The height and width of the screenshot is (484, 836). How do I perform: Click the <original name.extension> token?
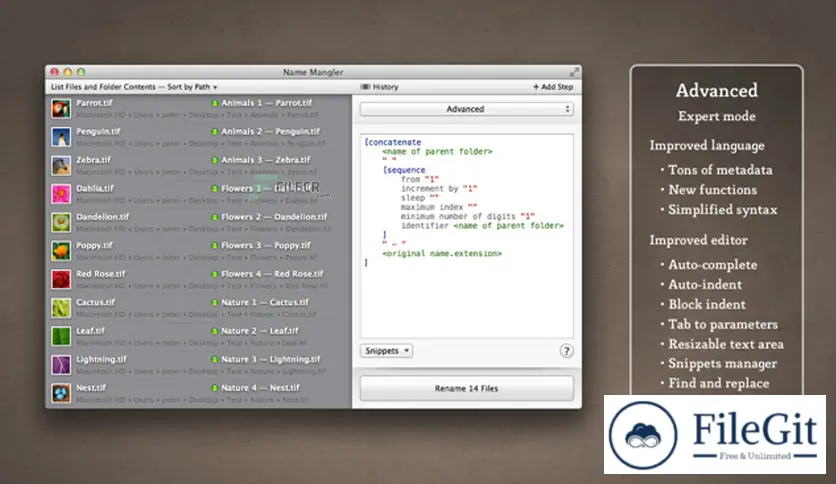(x=442, y=254)
